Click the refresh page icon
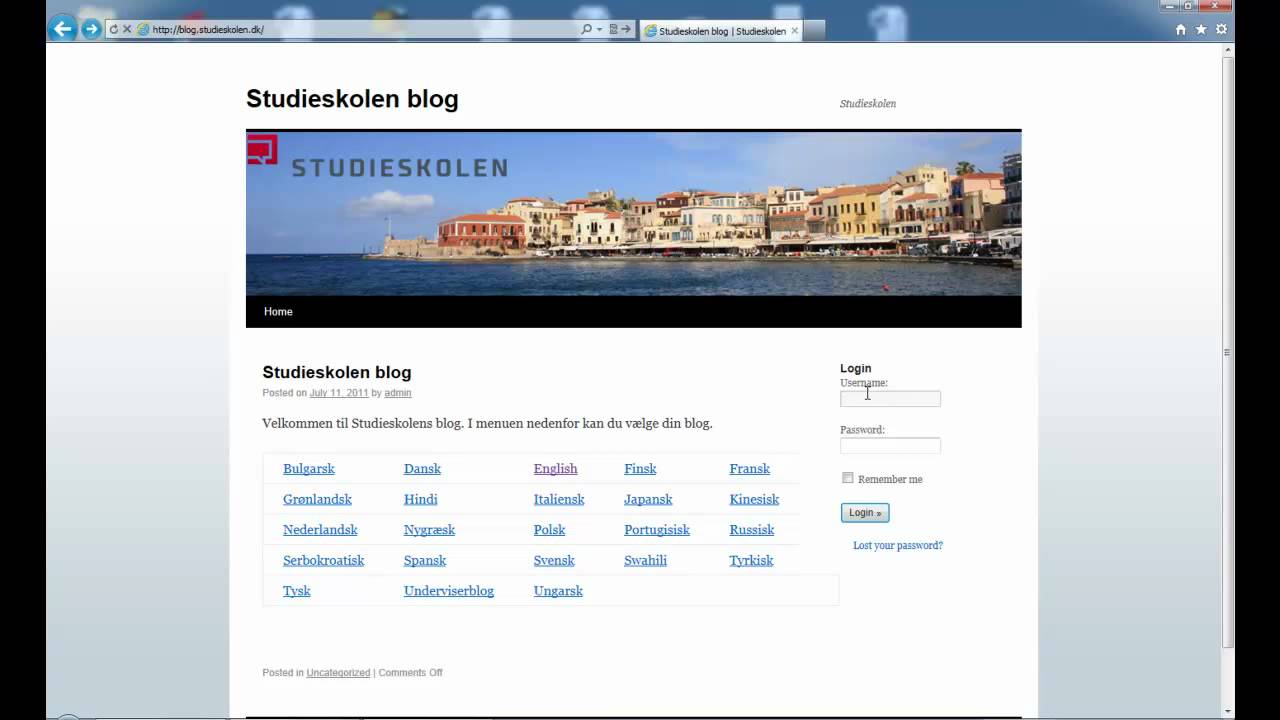This screenshot has width=1280, height=720. [x=113, y=30]
